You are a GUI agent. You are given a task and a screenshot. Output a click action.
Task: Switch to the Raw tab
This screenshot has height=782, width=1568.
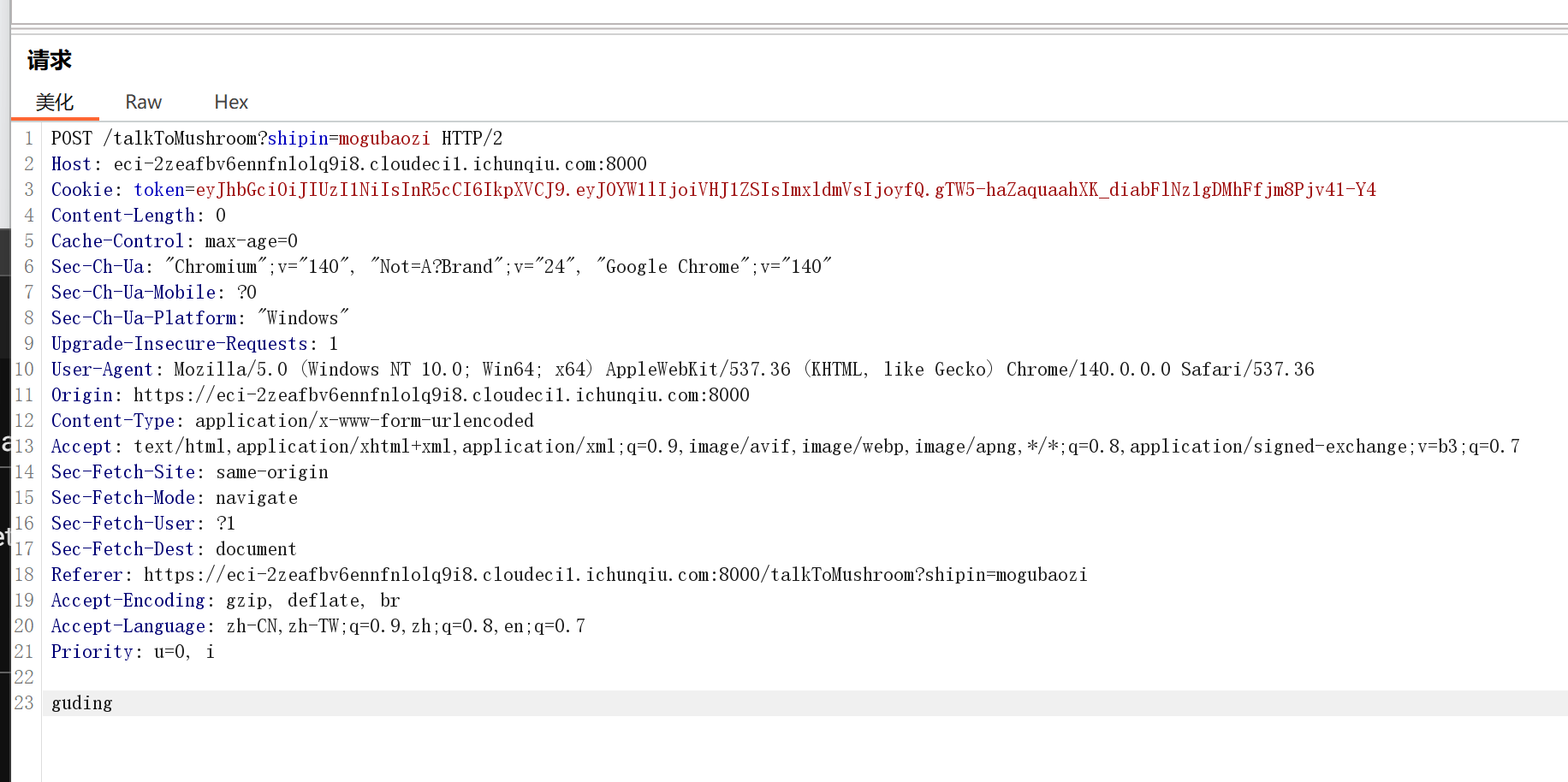pyautogui.click(x=143, y=103)
